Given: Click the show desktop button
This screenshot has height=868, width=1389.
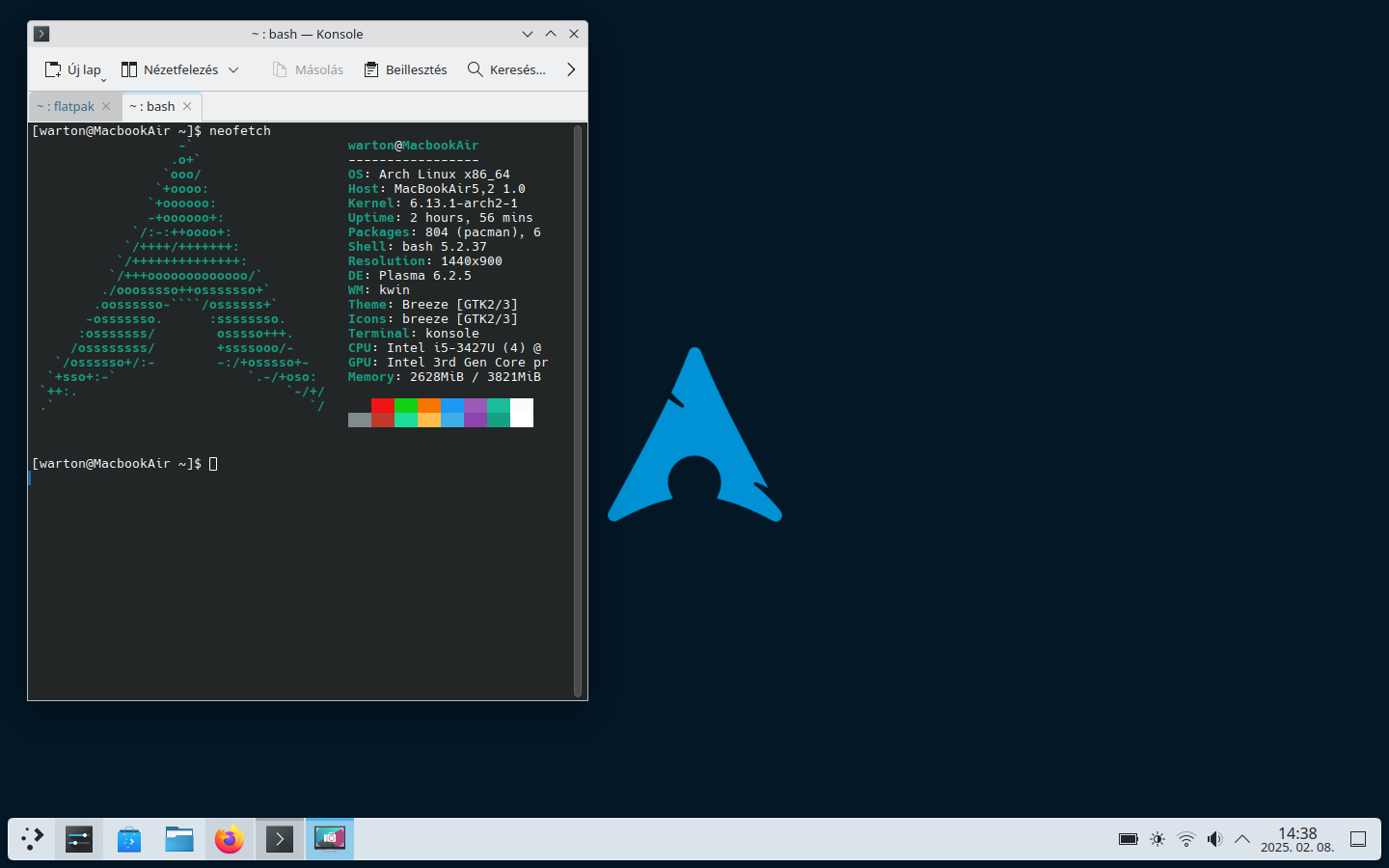Looking at the screenshot, I should [1358, 839].
